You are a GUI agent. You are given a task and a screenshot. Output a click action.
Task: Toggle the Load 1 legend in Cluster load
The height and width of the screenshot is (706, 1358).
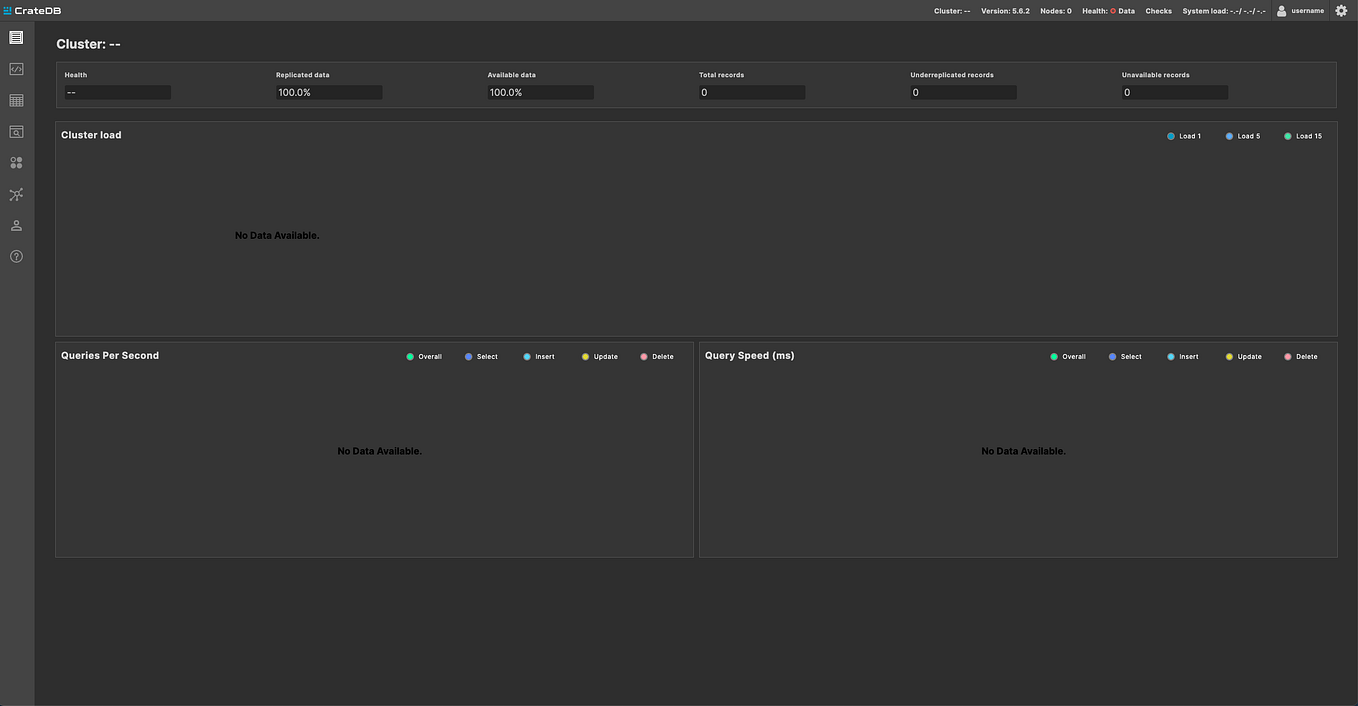pos(1184,136)
